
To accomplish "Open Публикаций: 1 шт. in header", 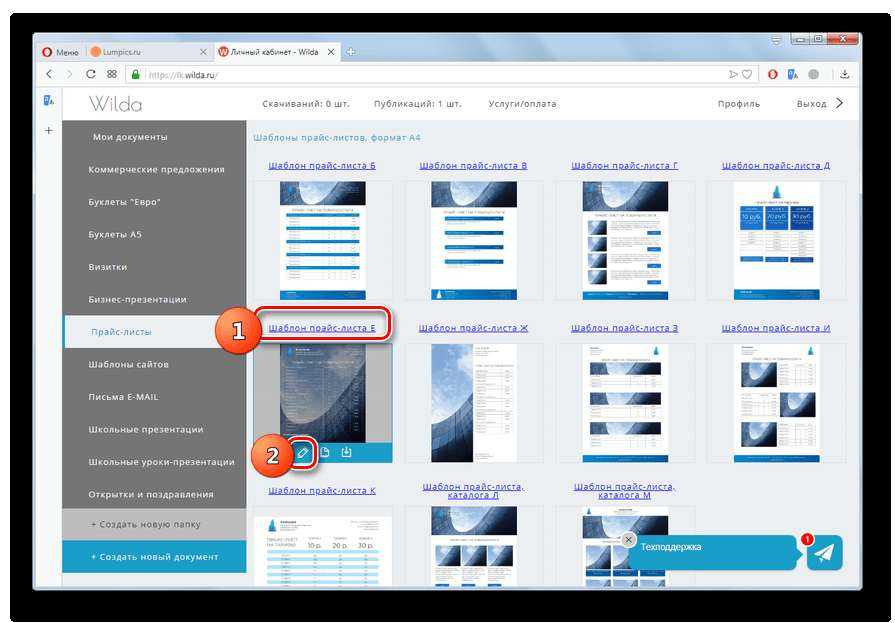I will click(418, 104).
